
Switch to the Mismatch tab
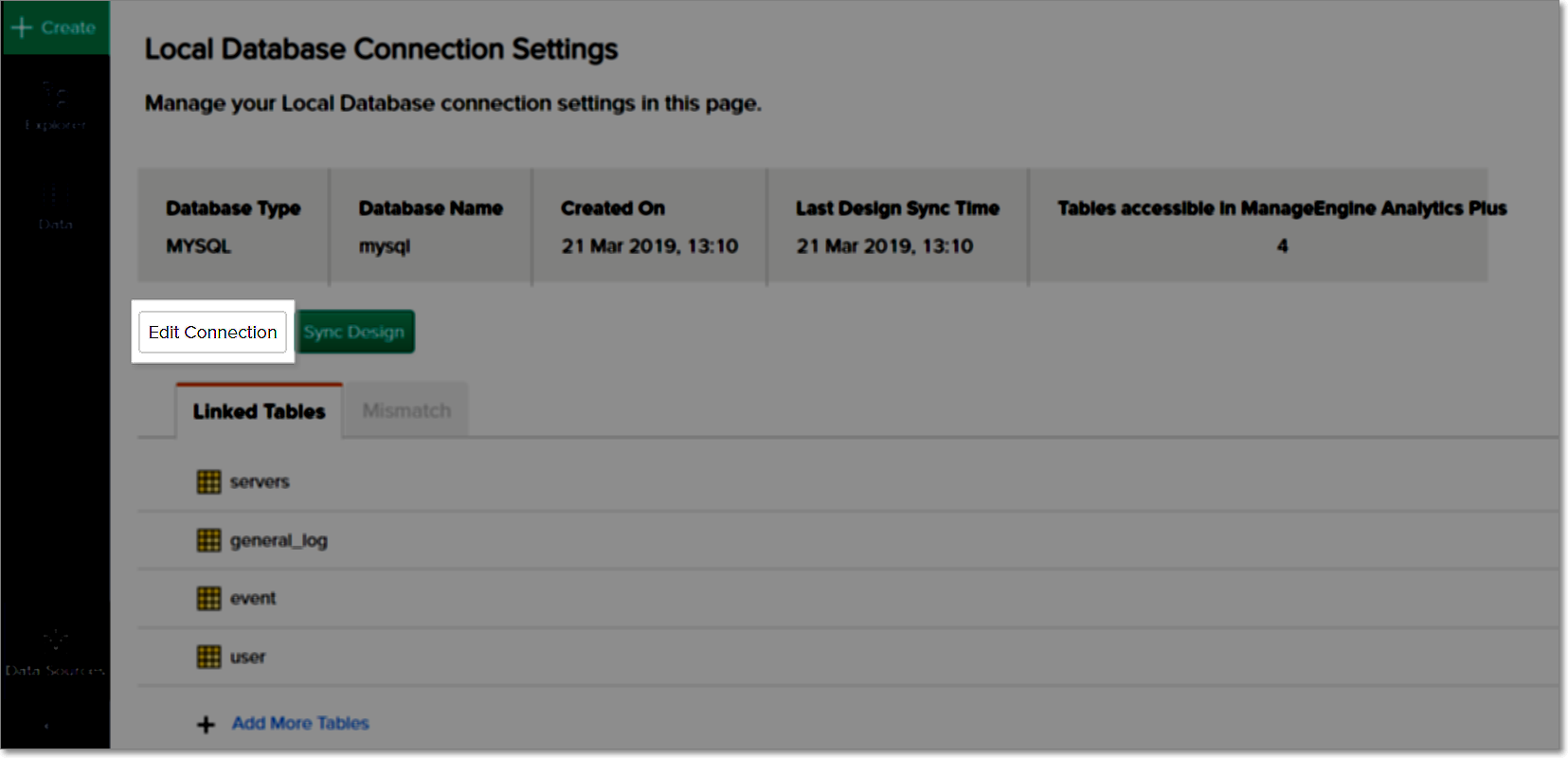coord(406,410)
